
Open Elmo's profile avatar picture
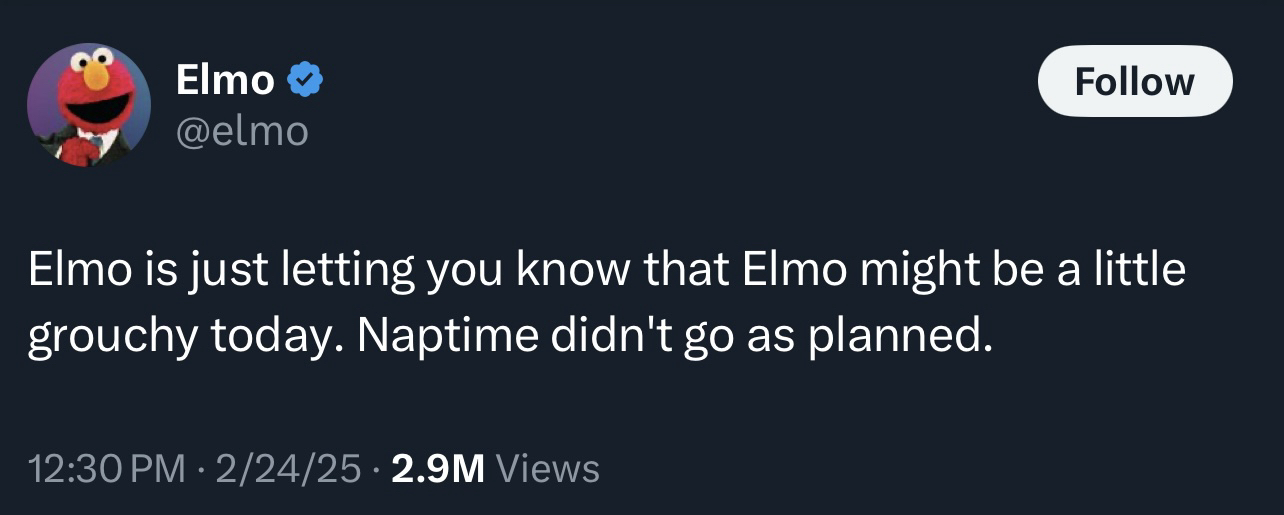pos(89,104)
